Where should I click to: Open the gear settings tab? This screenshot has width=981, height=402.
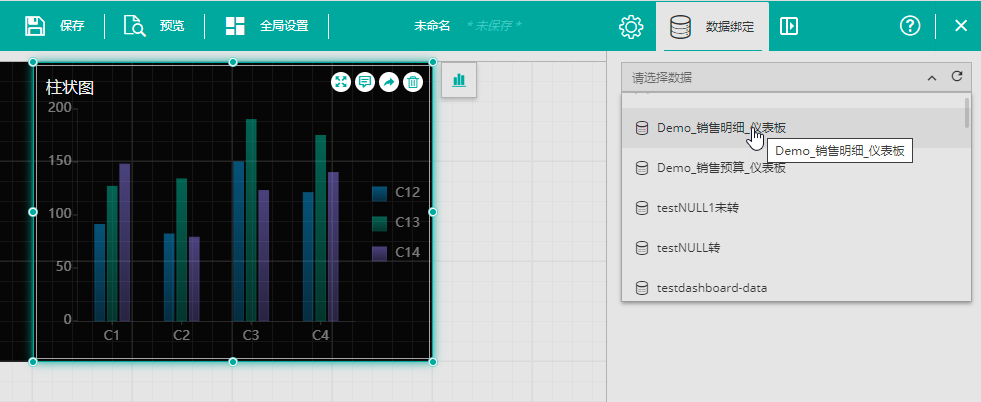(631, 27)
